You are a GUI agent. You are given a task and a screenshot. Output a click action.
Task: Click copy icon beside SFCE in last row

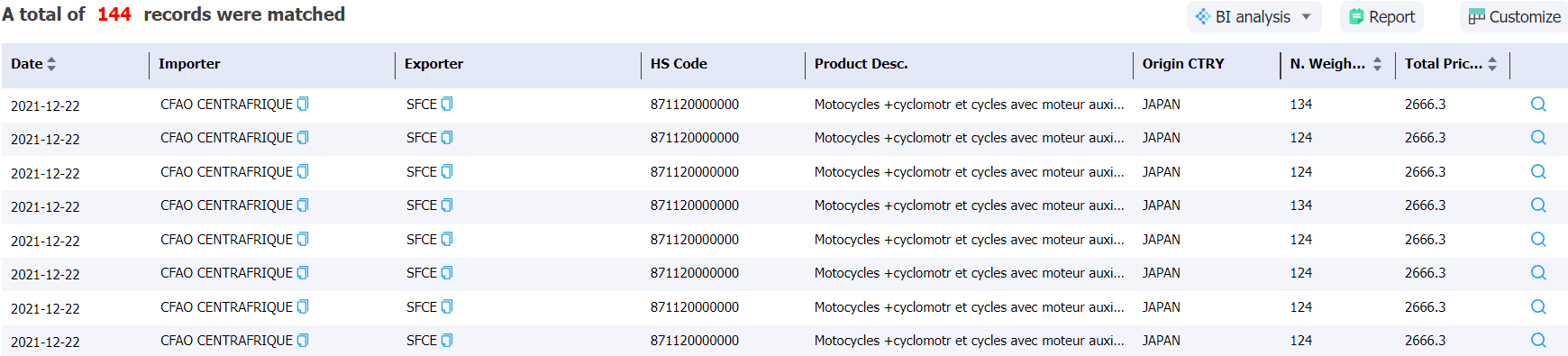tap(447, 341)
